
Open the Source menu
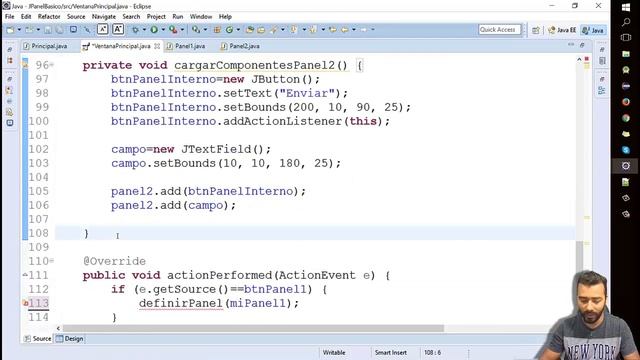pyautogui.click(x=76, y=17)
